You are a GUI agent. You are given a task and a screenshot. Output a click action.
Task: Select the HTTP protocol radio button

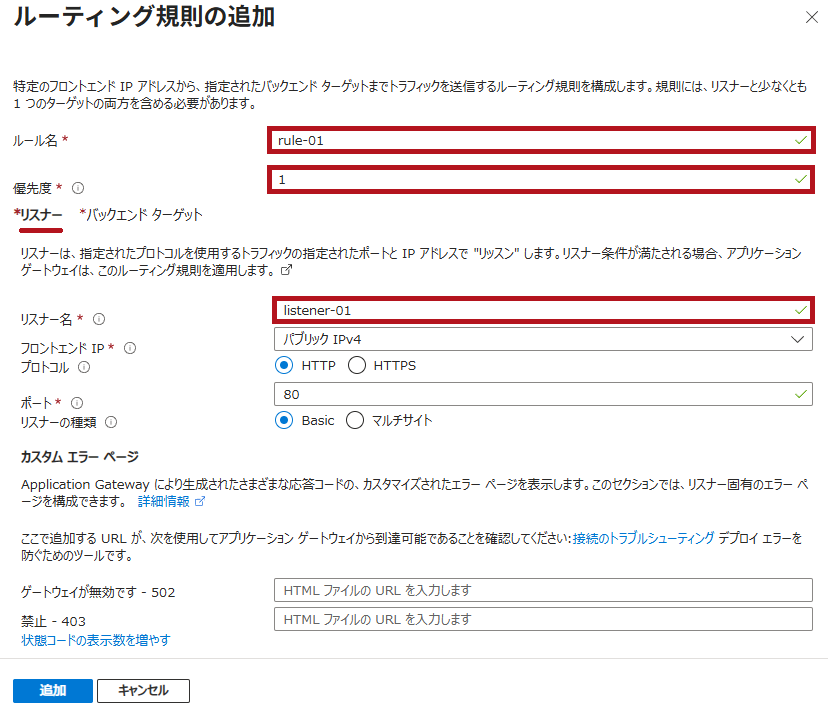(x=284, y=366)
